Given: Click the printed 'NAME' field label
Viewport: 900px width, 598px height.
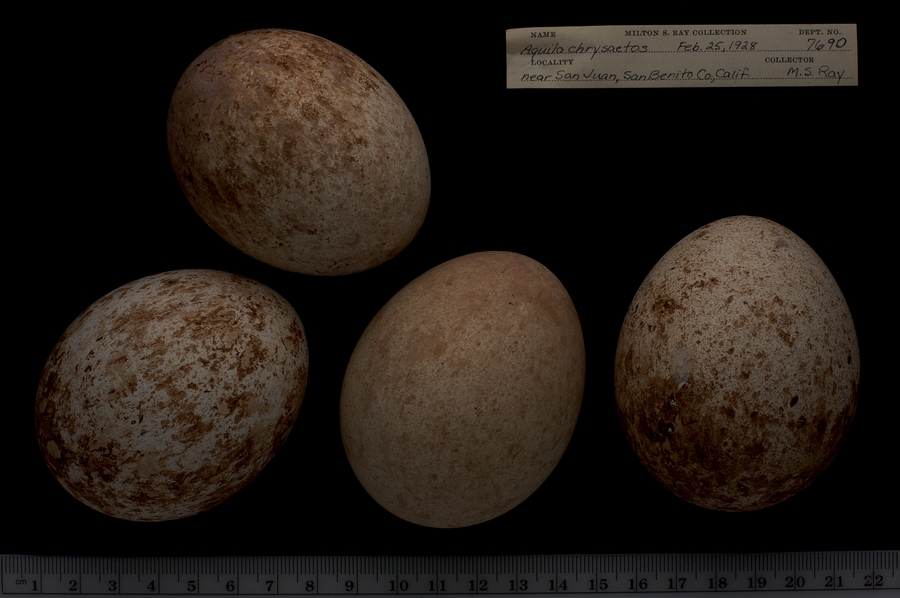Looking at the screenshot, I should (x=543, y=35).
